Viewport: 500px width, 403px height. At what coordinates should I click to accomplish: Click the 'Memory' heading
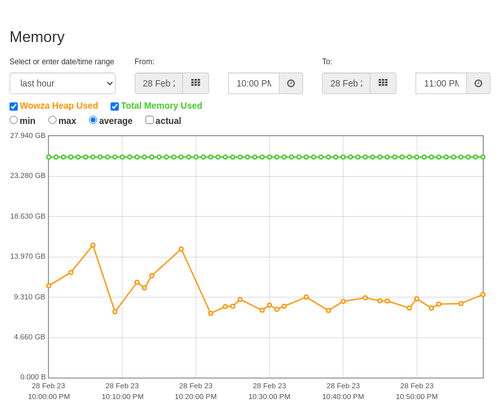(37, 37)
